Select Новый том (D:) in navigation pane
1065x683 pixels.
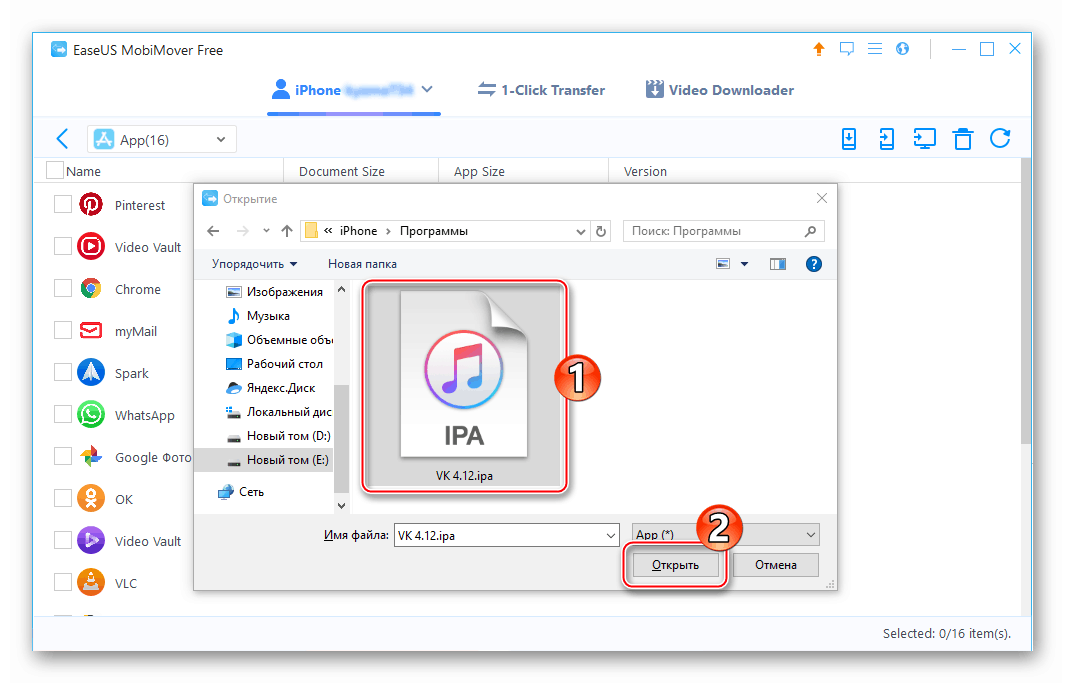click(x=279, y=436)
